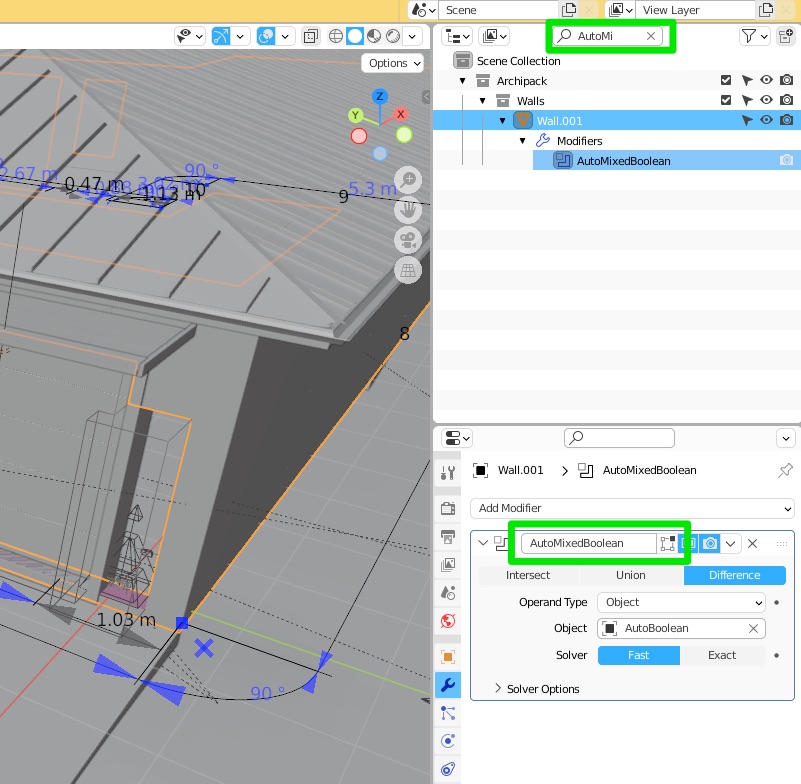Select rendered viewport shading

[x=393, y=36]
